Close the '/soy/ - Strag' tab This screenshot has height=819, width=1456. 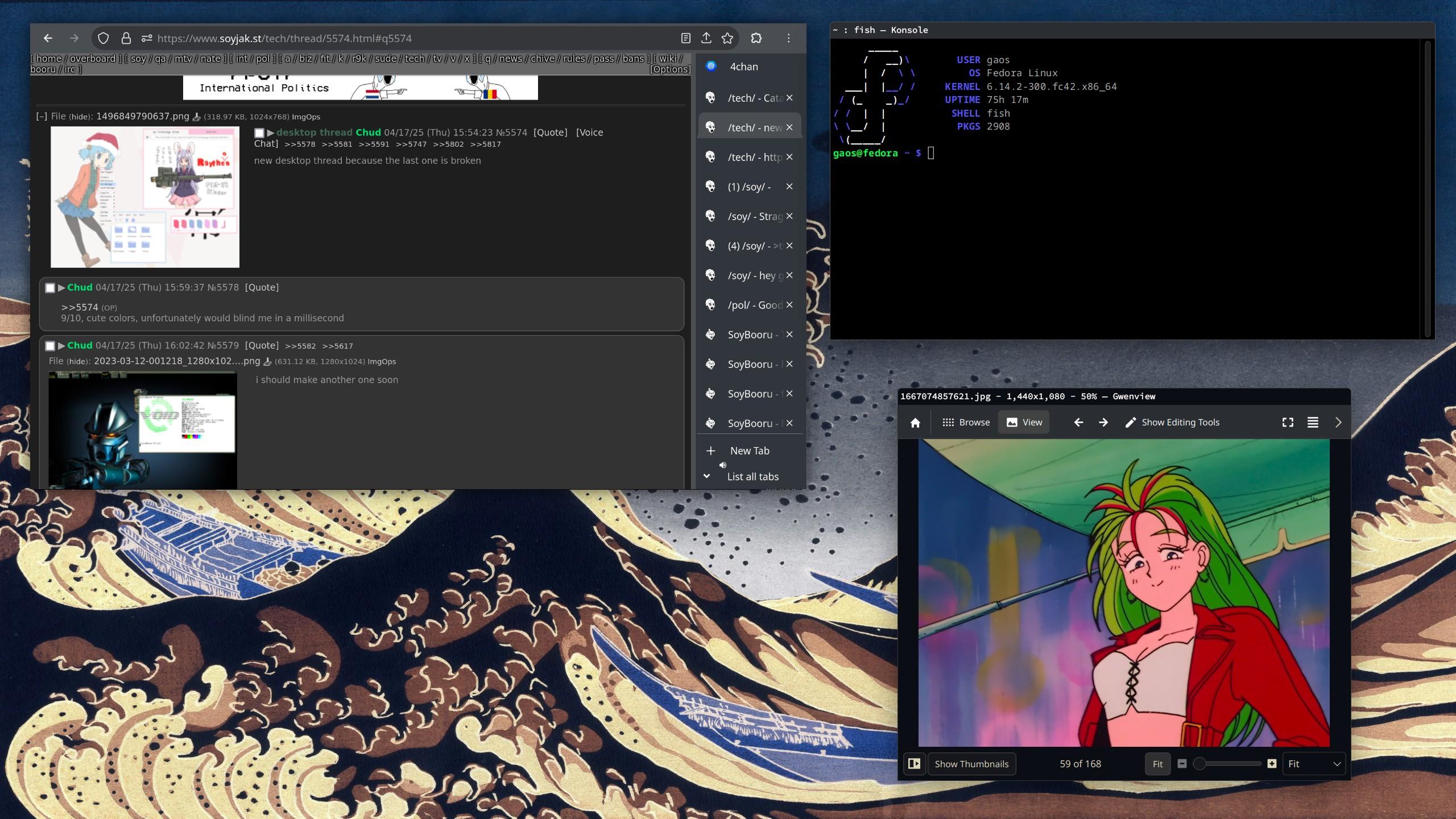[x=789, y=216]
